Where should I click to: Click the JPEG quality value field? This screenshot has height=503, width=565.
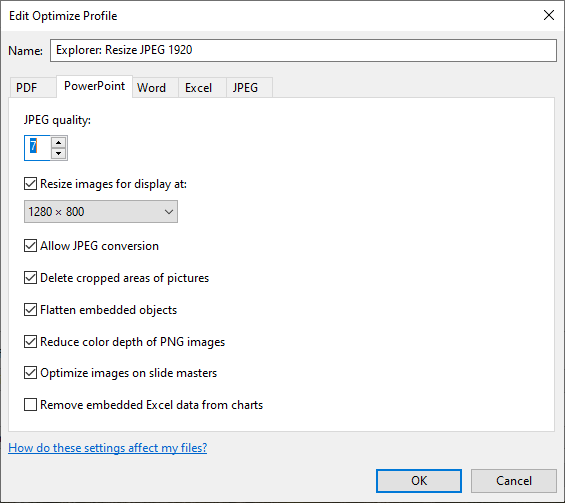click(37, 148)
